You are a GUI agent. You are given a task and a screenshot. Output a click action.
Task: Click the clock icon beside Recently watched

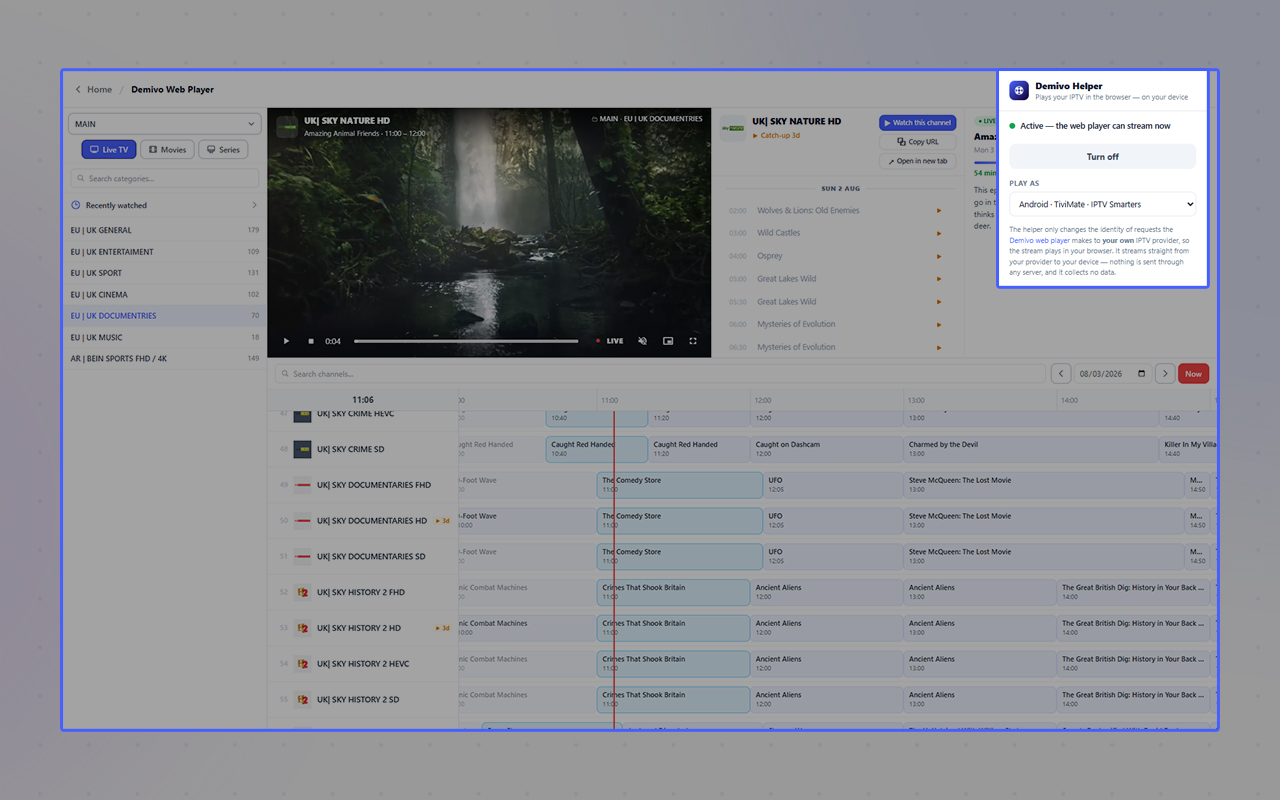coord(76,205)
